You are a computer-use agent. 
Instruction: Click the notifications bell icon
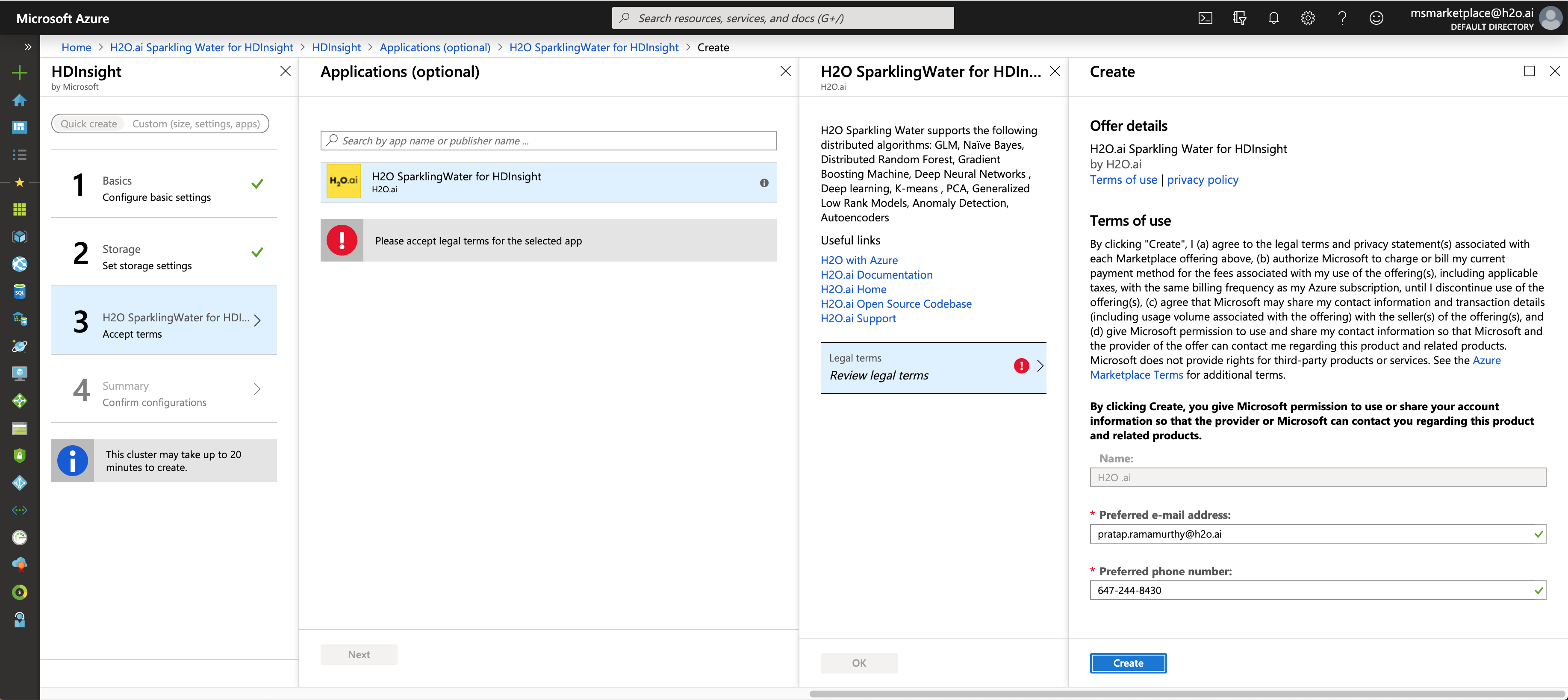(1273, 18)
